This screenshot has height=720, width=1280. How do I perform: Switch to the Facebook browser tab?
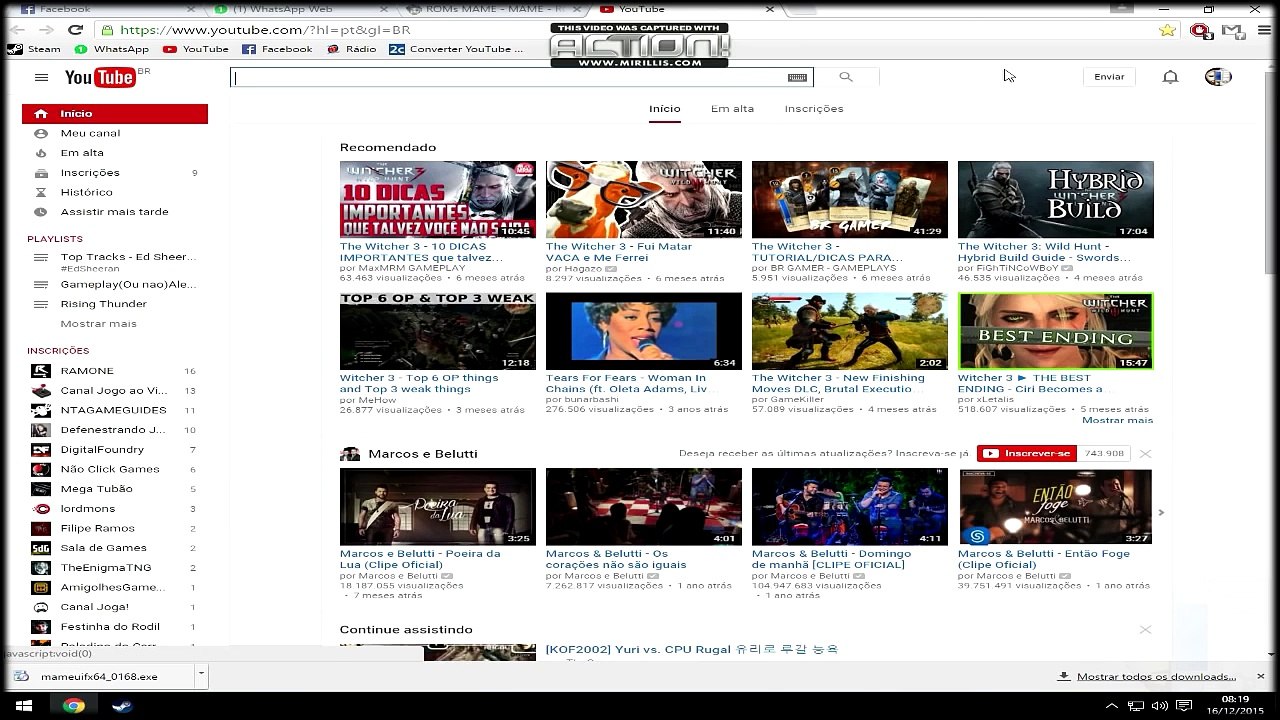point(100,9)
